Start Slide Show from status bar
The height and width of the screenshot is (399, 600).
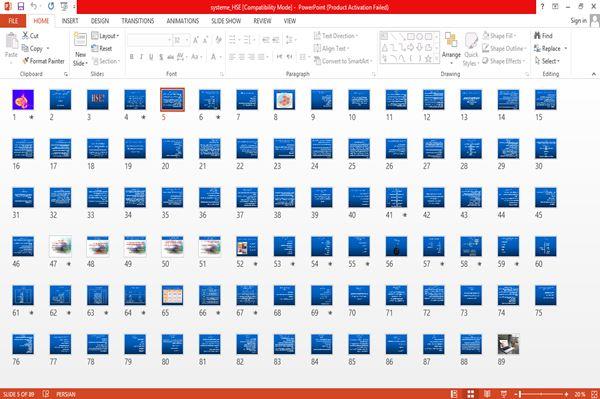(x=504, y=394)
